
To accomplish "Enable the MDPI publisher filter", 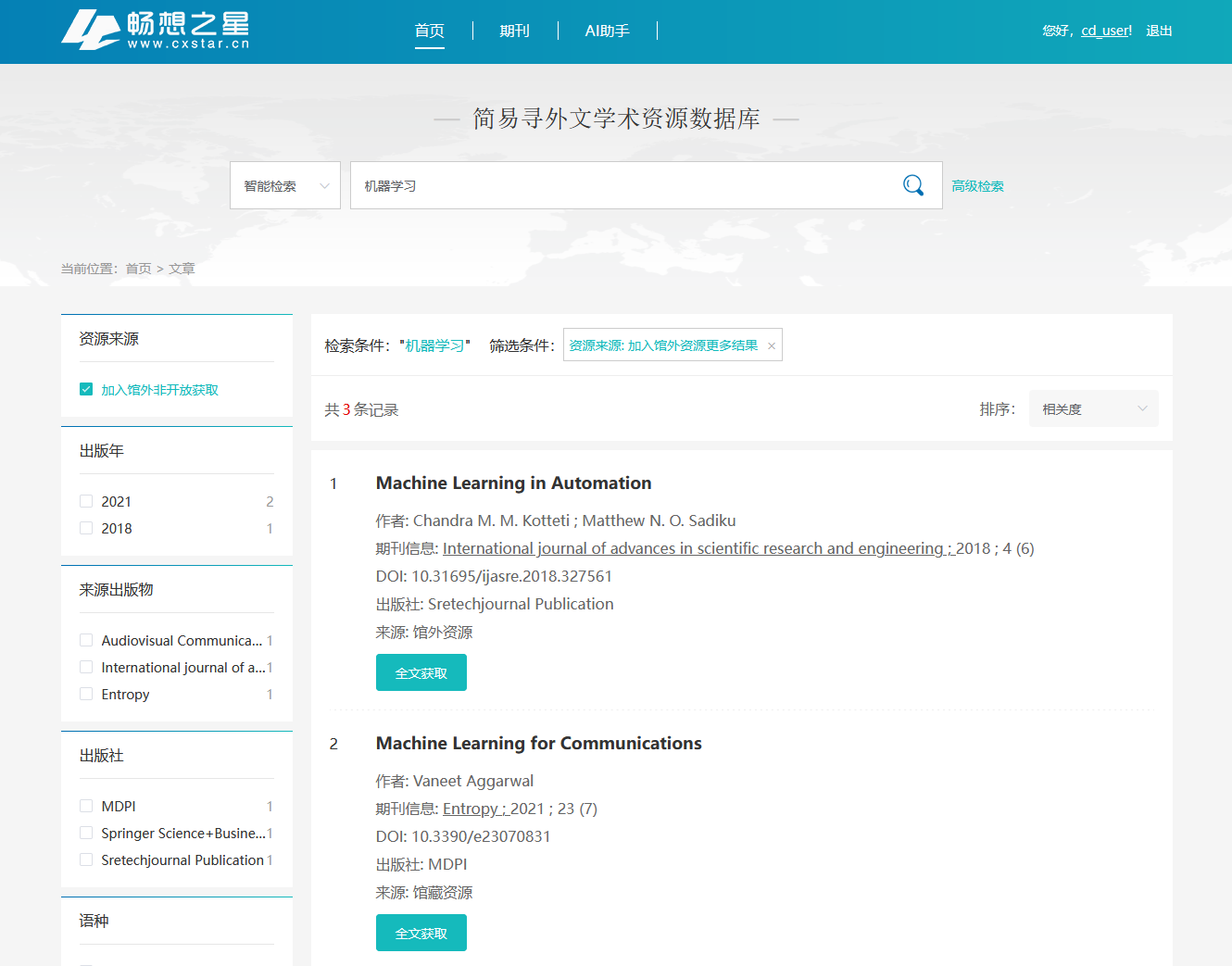I will (86, 806).
